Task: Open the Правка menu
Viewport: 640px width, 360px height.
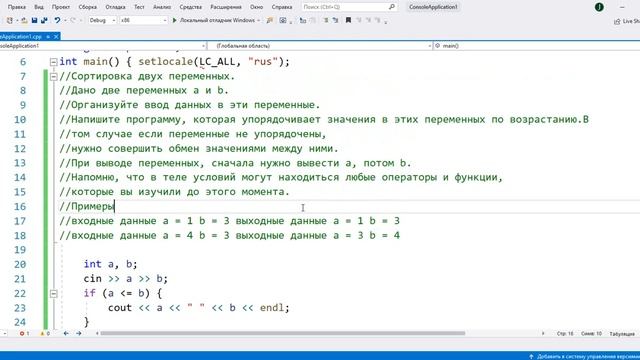Action: 17,7
